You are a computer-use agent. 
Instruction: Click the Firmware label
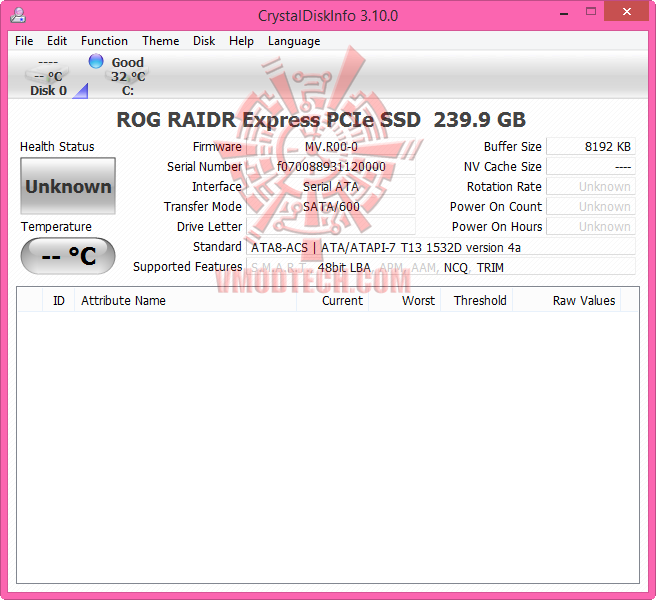tap(217, 146)
